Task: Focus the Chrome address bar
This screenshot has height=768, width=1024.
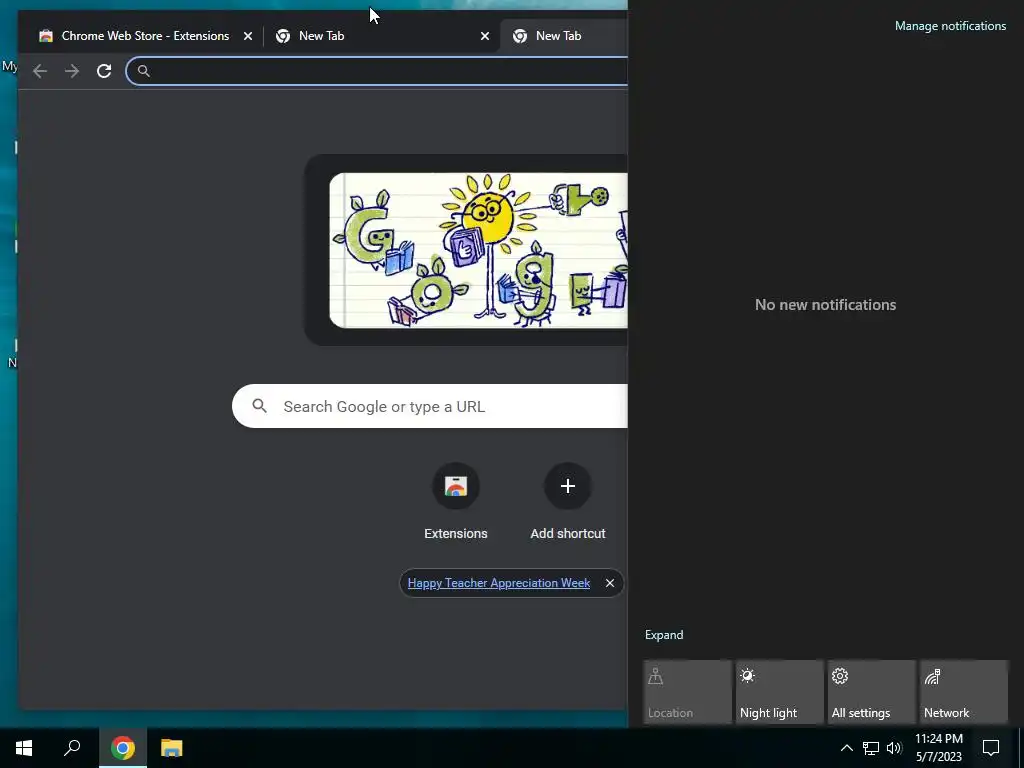Action: coord(377,71)
